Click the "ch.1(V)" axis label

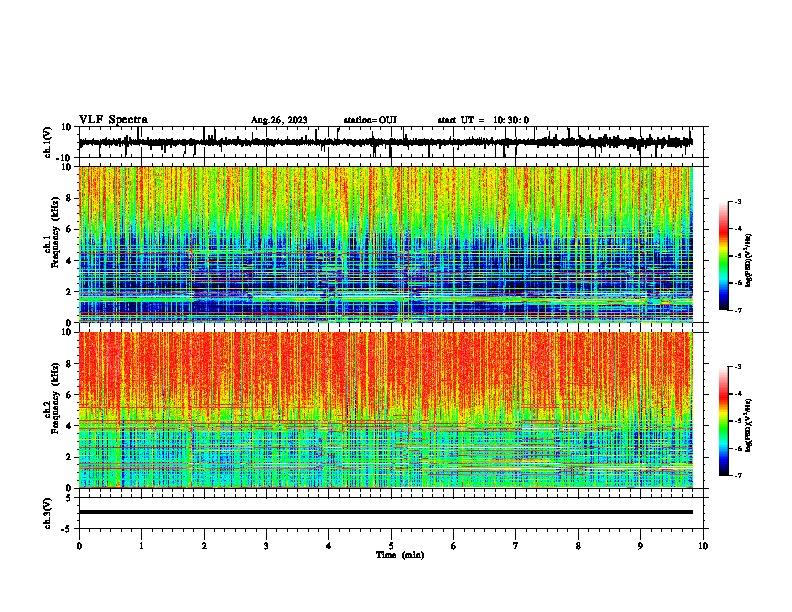tap(48, 142)
